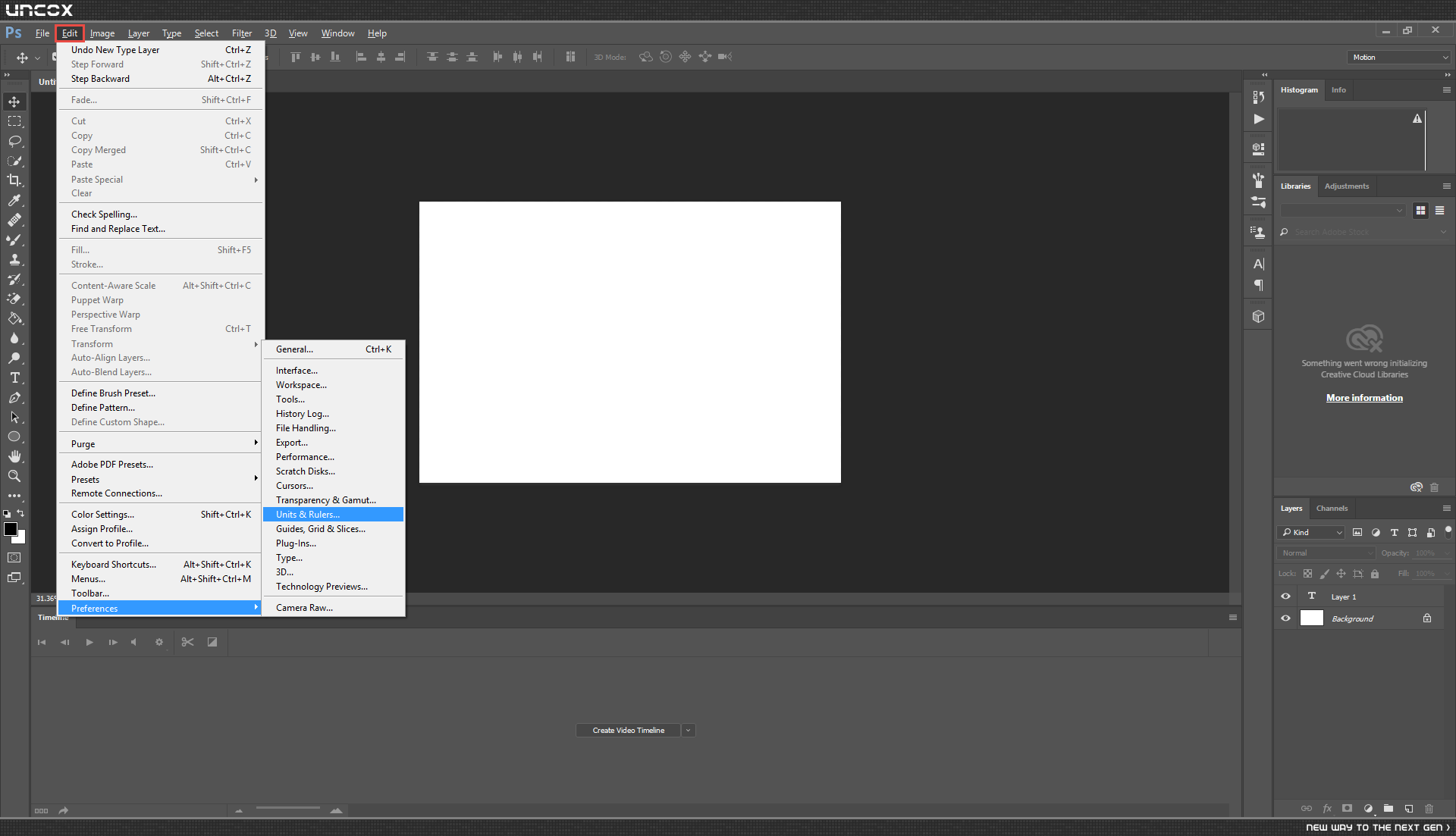Hide the Background layer

pos(1285,618)
